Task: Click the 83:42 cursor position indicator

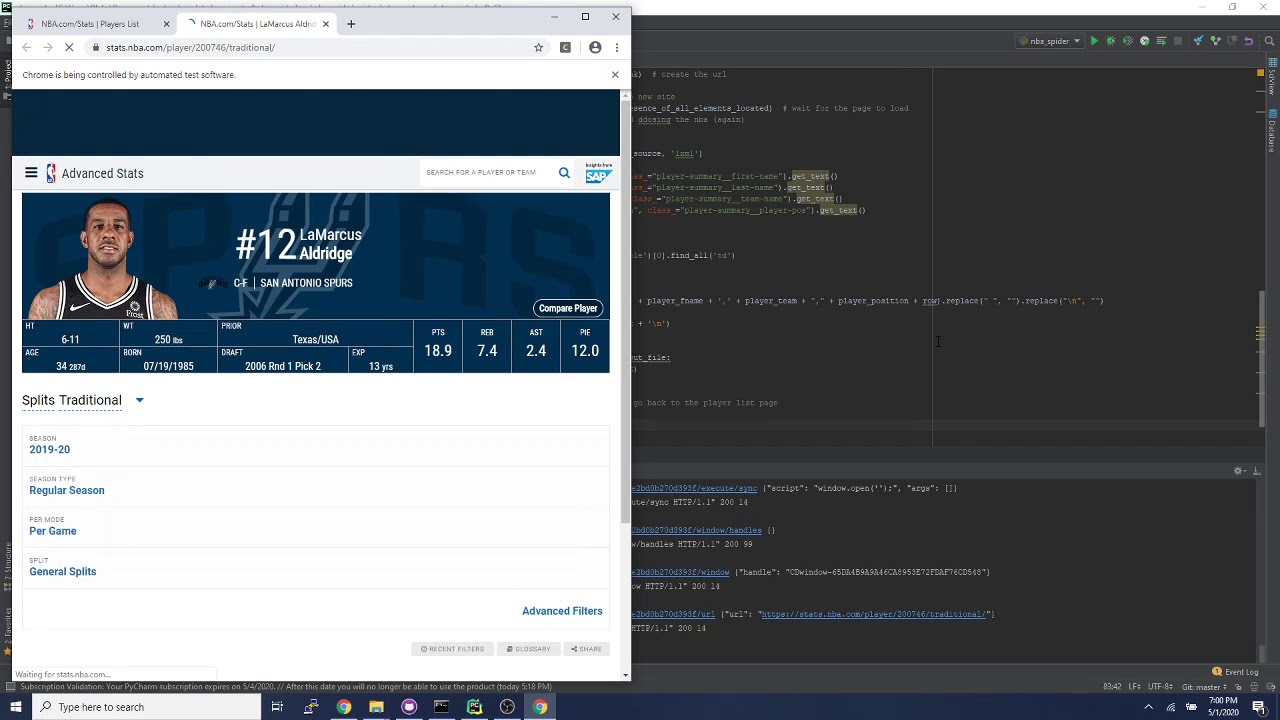Action: [1112, 687]
